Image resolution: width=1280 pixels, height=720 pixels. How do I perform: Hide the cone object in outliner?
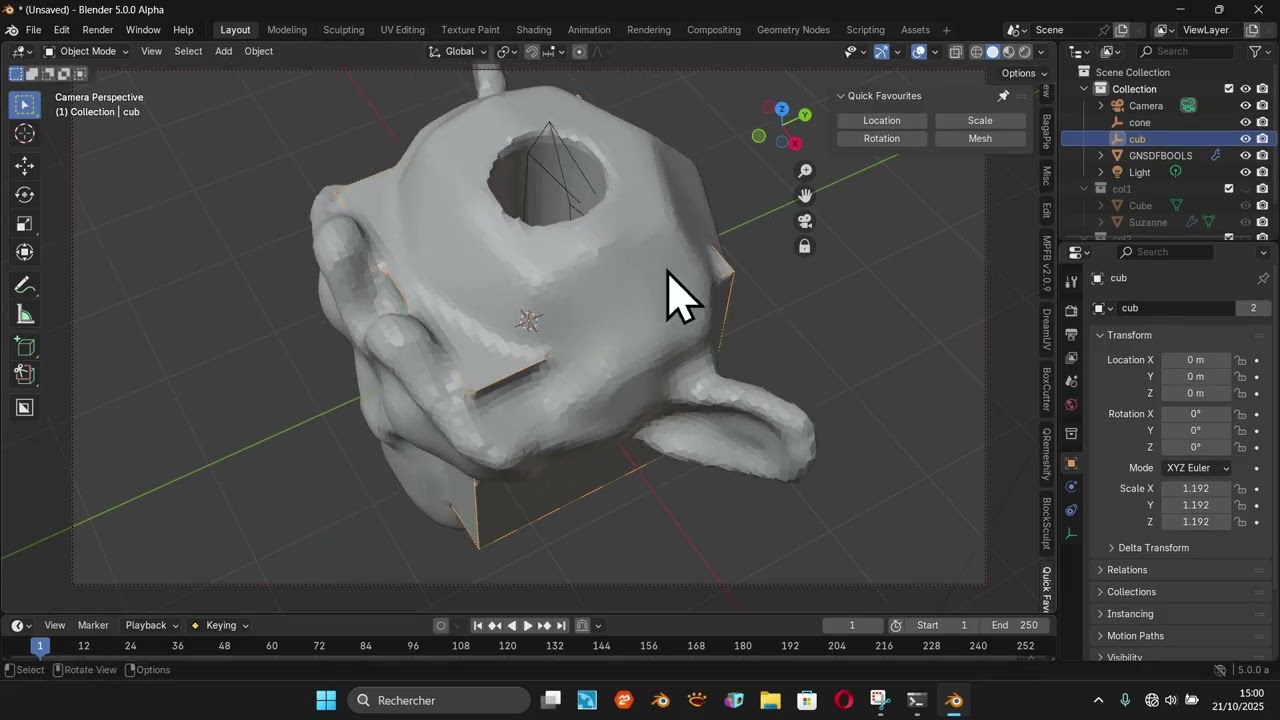pyautogui.click(x=1246, y=122)
